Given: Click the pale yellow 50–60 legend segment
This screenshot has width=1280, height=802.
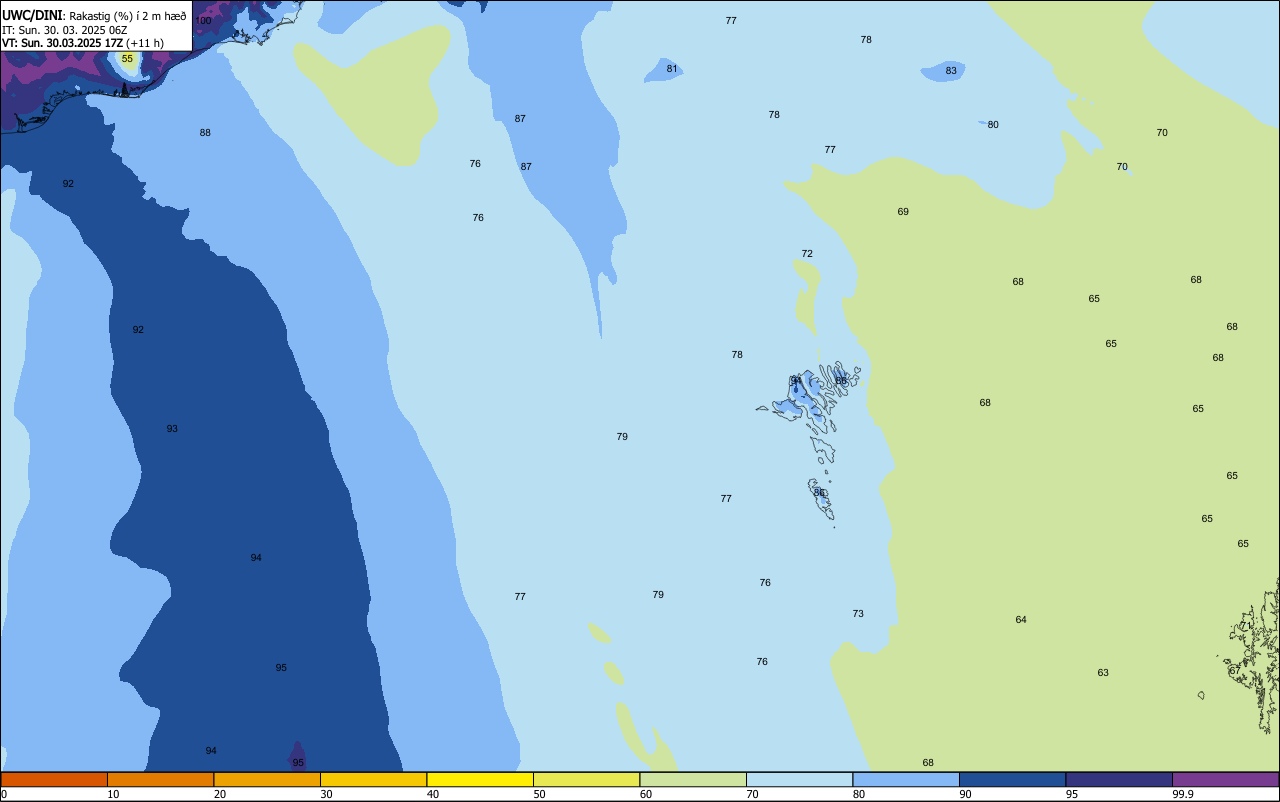Looking at the screenshot, I should (587, 779).
